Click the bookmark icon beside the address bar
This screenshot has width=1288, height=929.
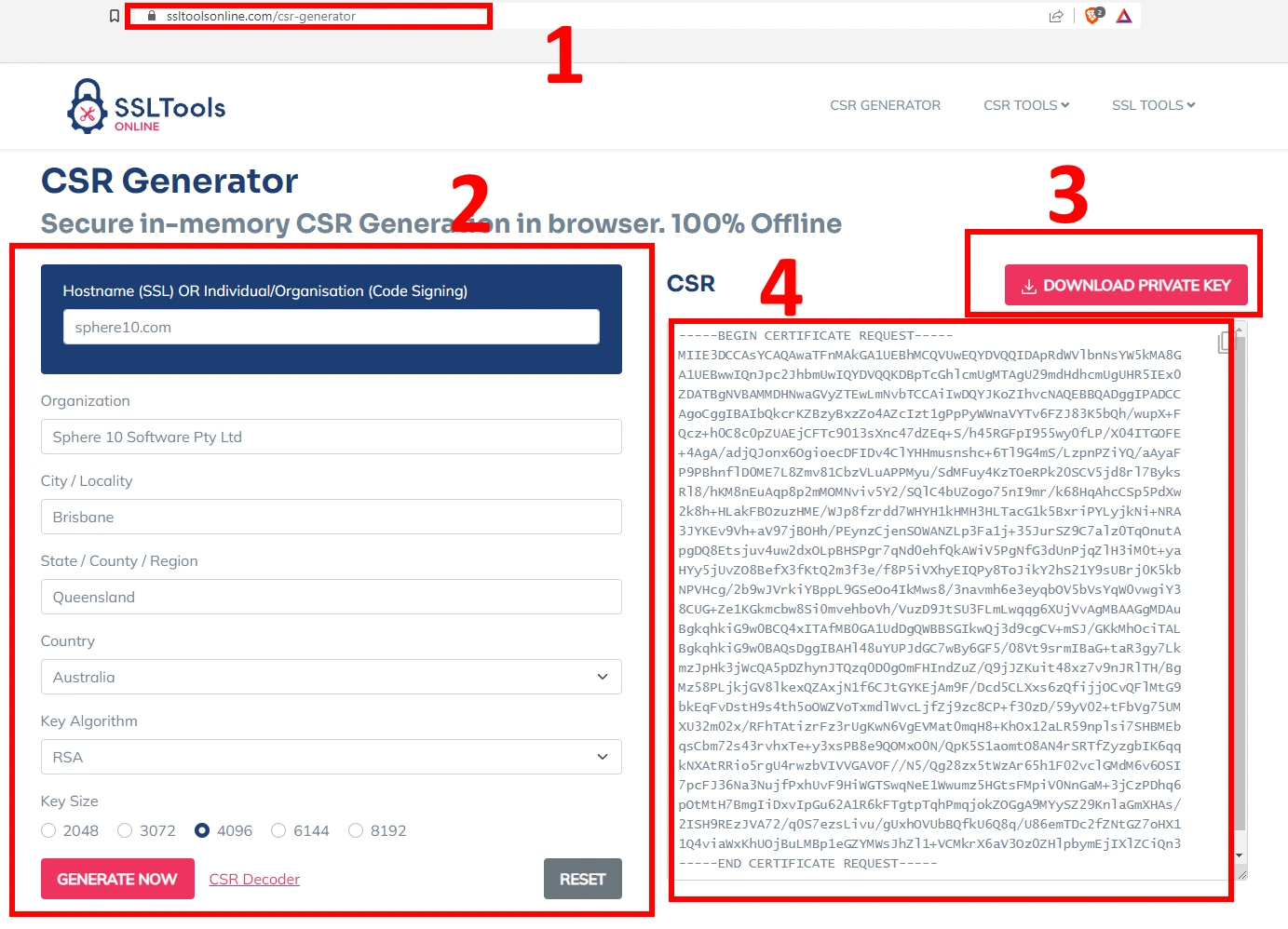pyautogui.click(x=115, y=16)
